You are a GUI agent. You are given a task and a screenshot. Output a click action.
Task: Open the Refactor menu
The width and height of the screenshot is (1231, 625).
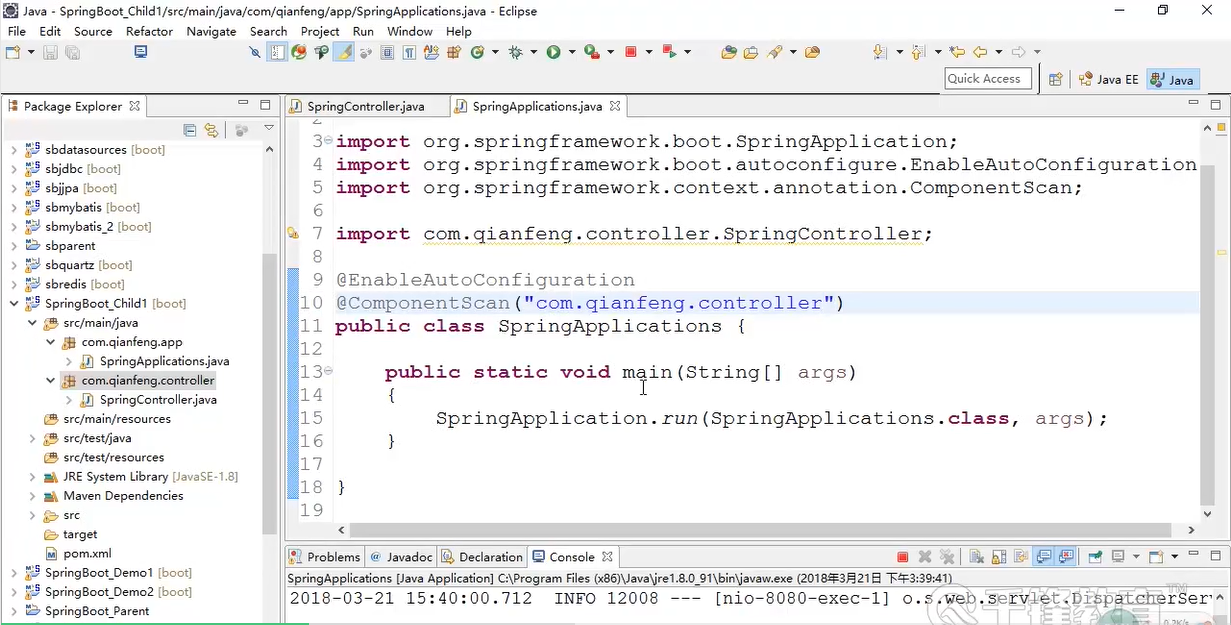click(149, 31)
